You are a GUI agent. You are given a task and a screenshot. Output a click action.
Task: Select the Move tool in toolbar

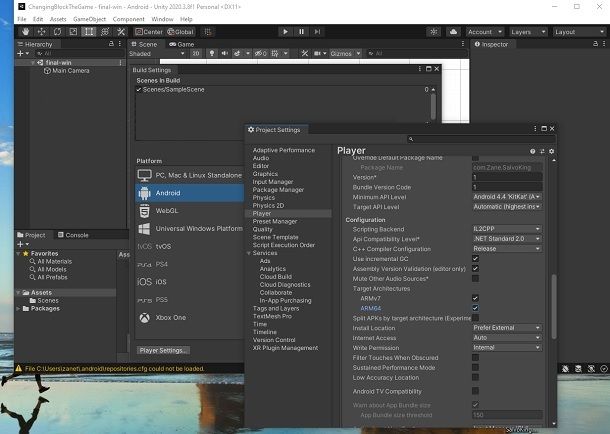tap(42, 32)
